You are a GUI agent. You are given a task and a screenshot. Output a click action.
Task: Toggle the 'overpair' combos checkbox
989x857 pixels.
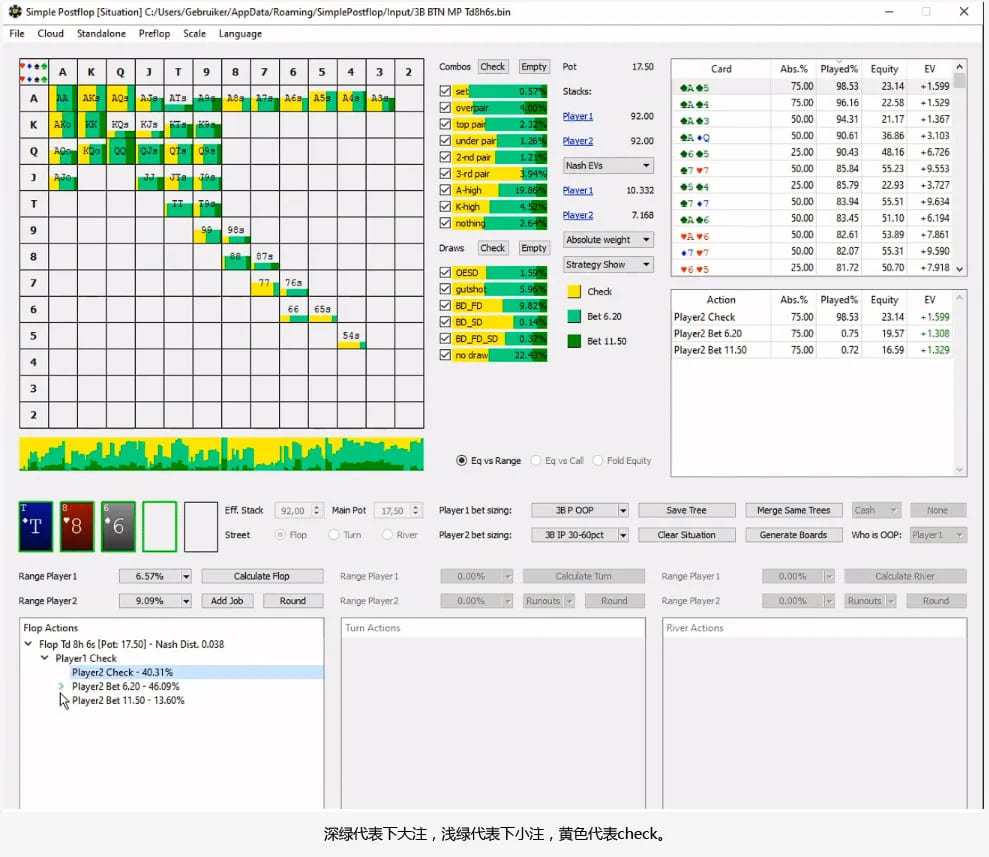pyautogui.click(x=444, y=108)
